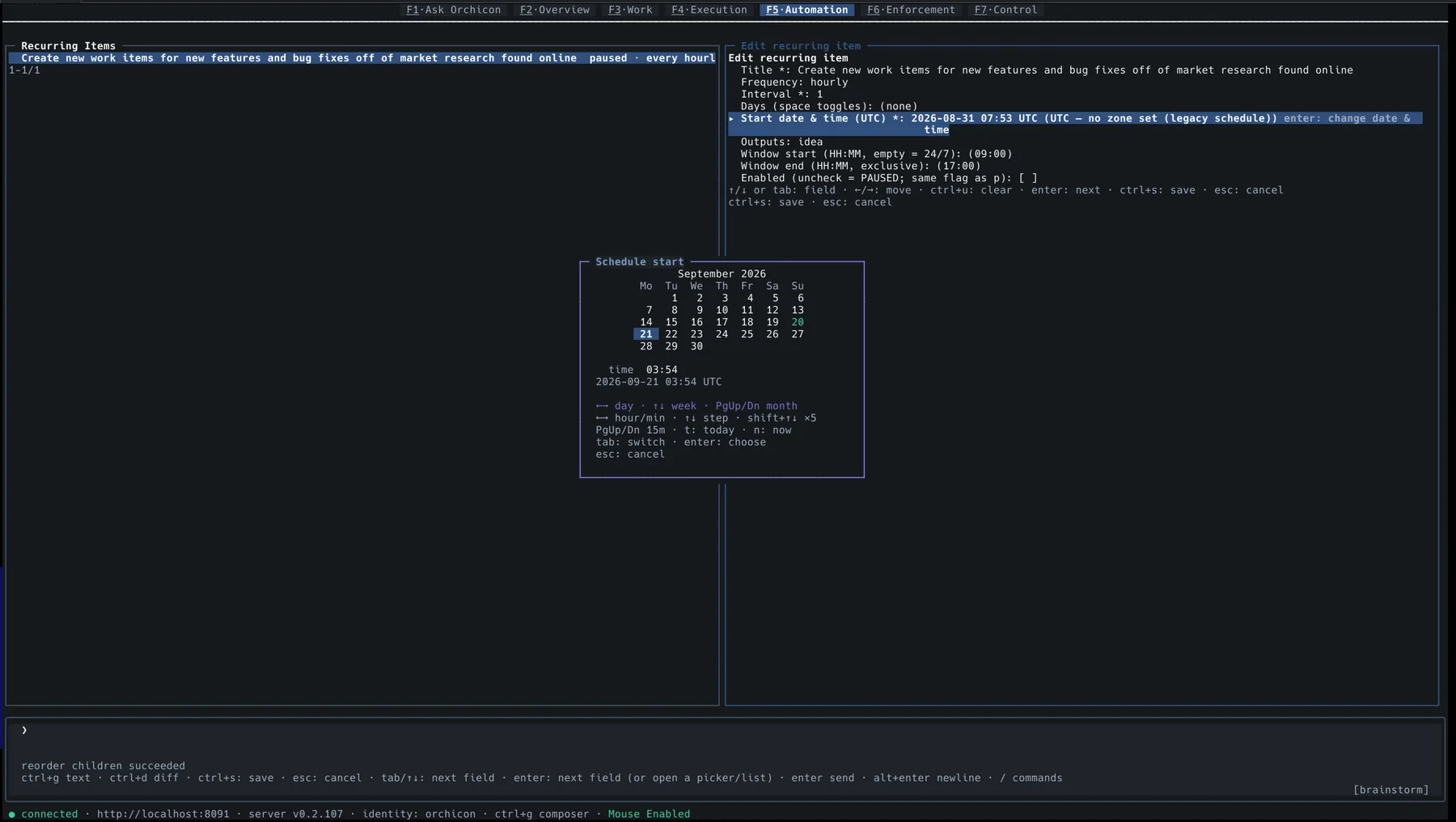Click the 2026-09-21 03:54 UTC summary text
1456x822 pixels.
click(658, 382)
